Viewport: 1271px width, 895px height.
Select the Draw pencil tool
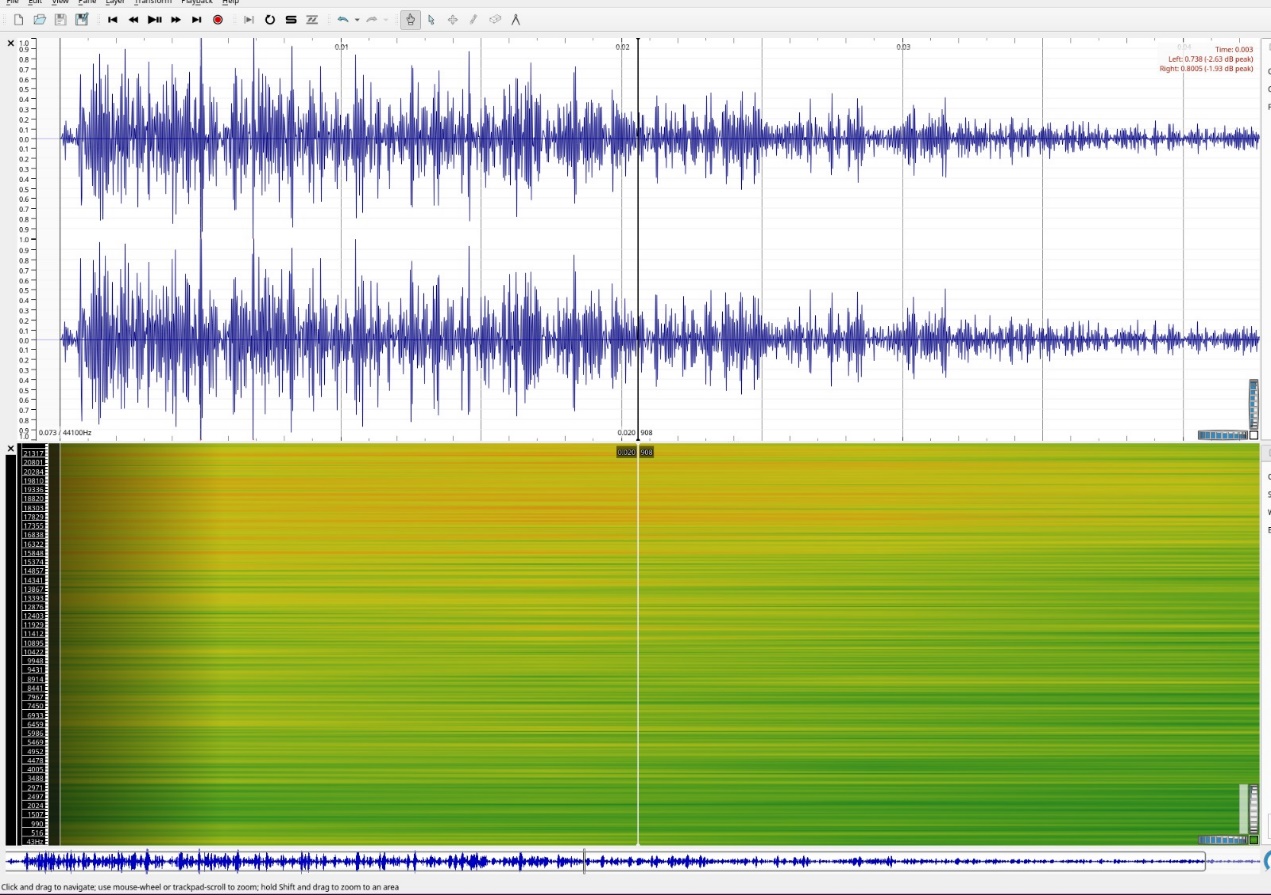click(474, 20)
